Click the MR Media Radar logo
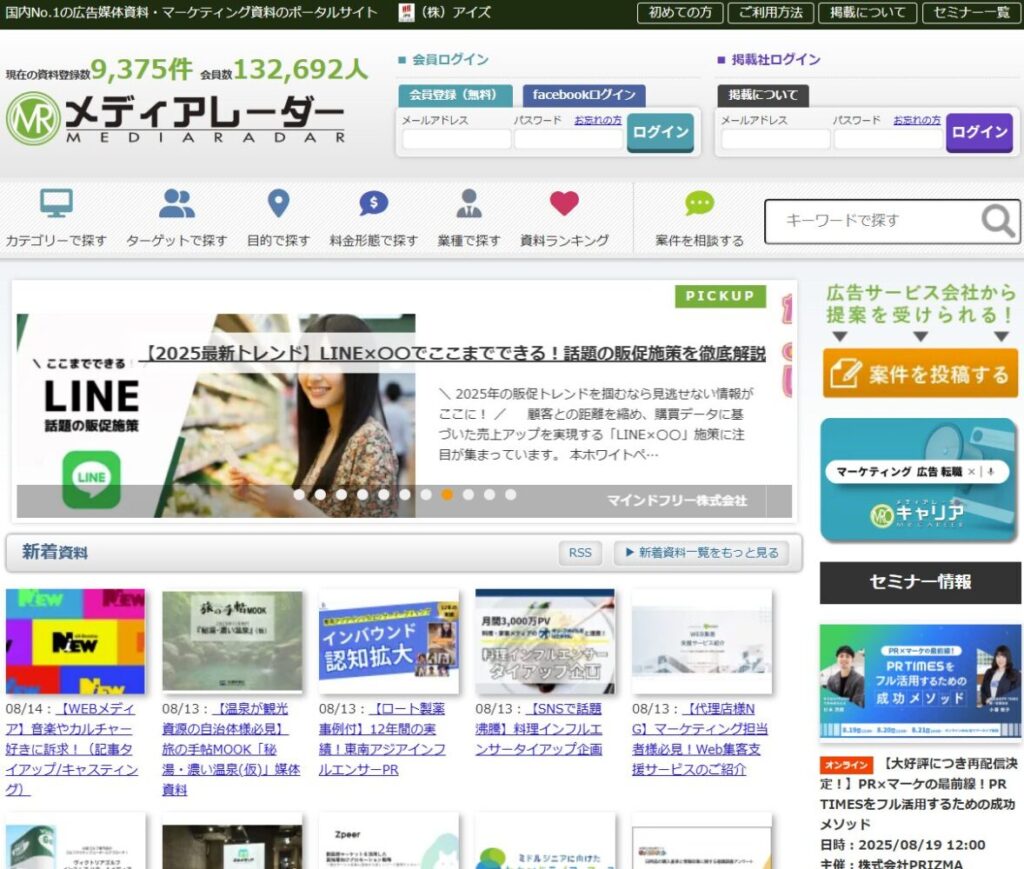 175,118
